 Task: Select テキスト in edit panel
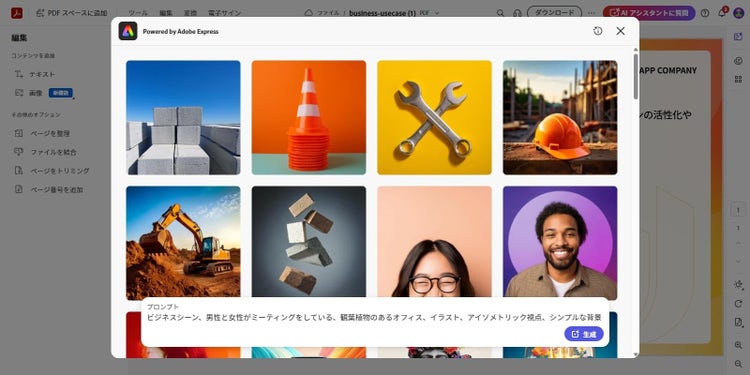click(x=34, y=74)
